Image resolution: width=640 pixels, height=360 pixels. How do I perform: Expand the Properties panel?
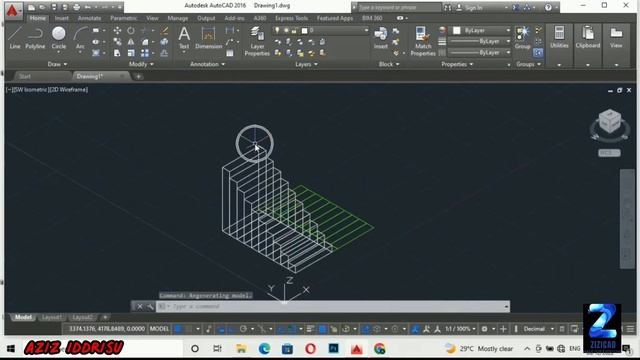(x=457, y=64)
